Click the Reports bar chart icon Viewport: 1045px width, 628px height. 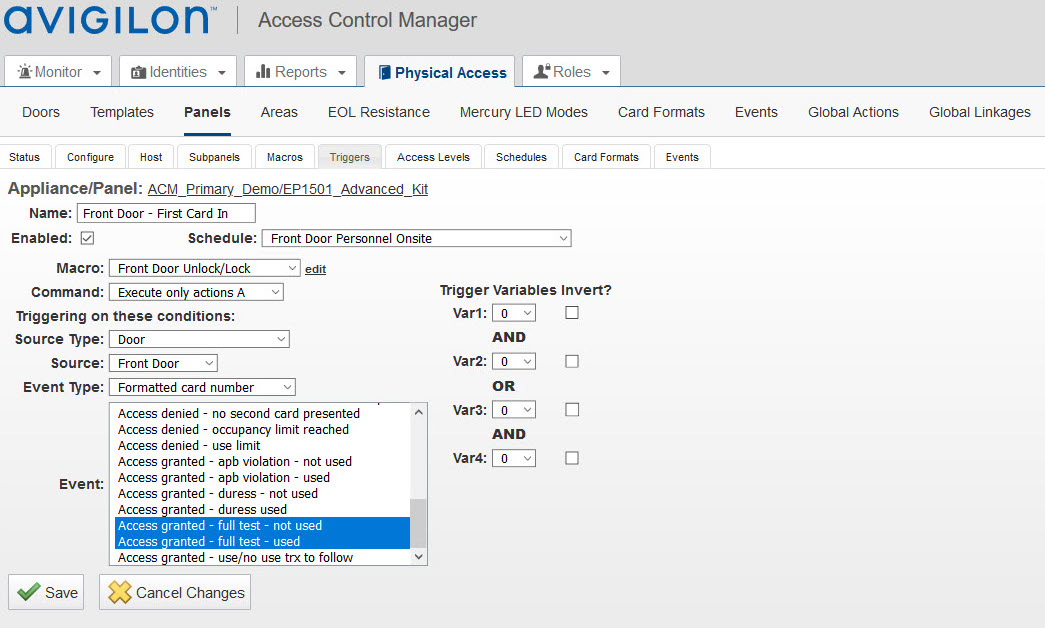[x=264, y=72]
